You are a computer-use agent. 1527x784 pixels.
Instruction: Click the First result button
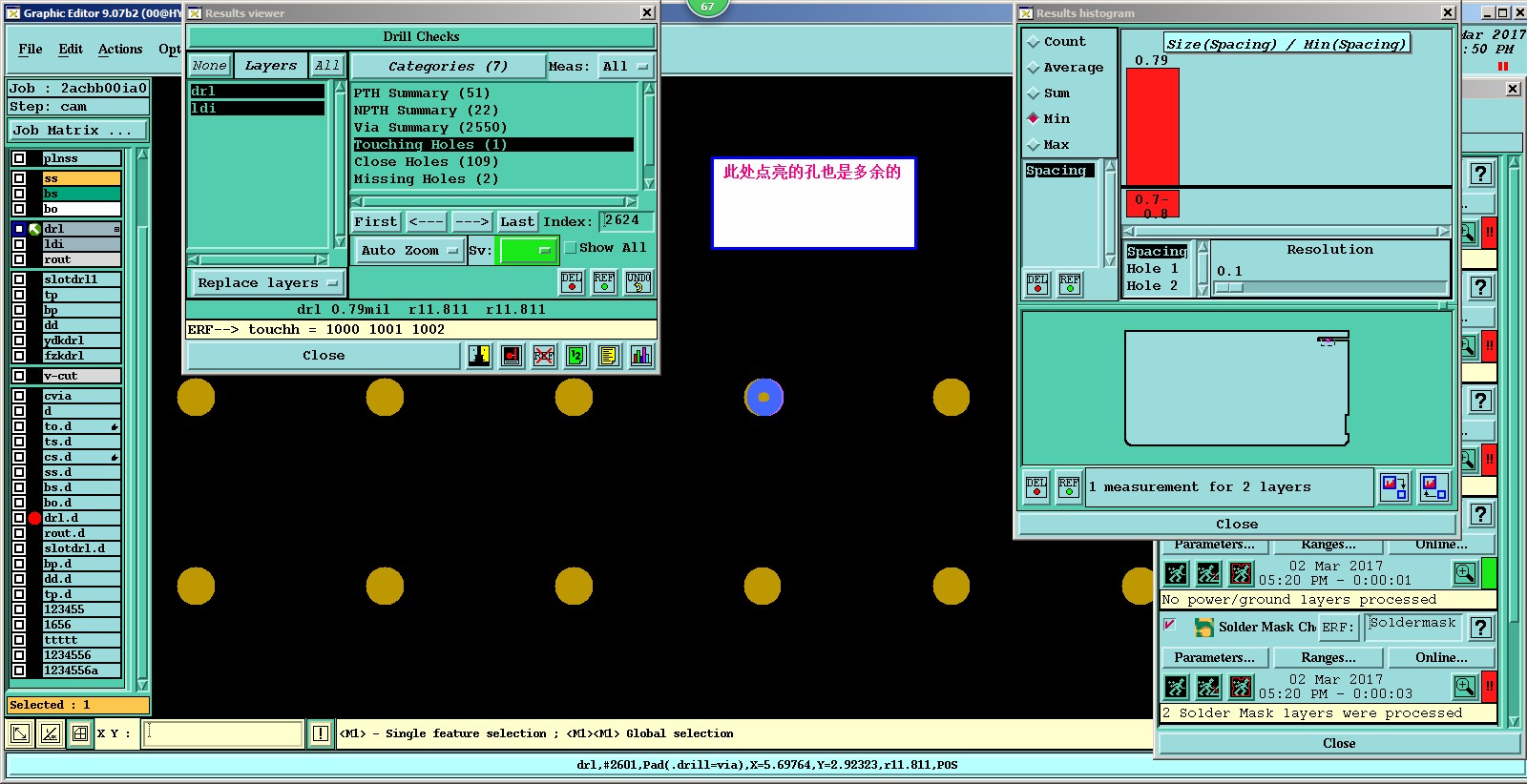click(376, 222)
